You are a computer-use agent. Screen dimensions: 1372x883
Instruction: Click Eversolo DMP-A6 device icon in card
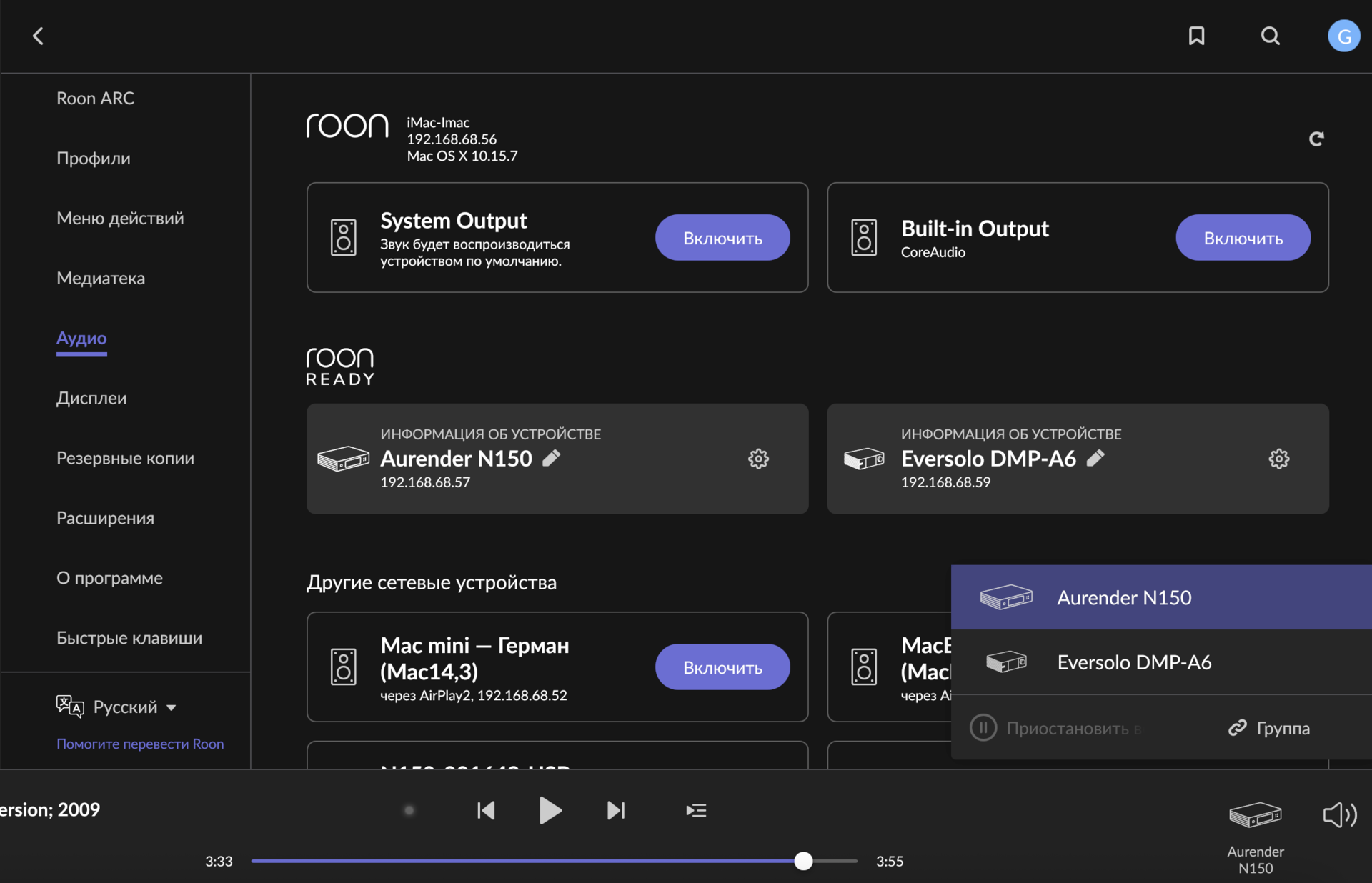864,459
